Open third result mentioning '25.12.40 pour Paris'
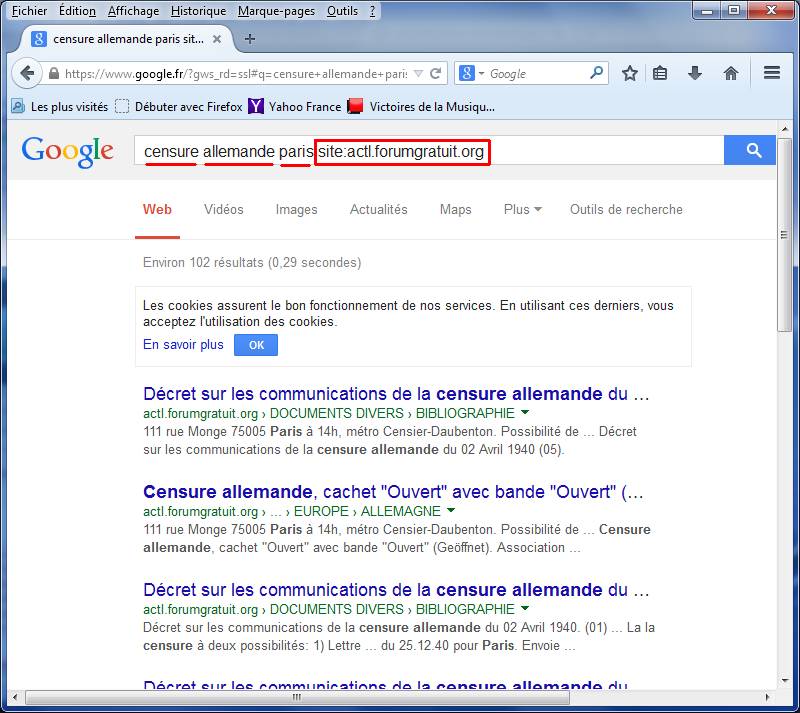 click(396, 590)
